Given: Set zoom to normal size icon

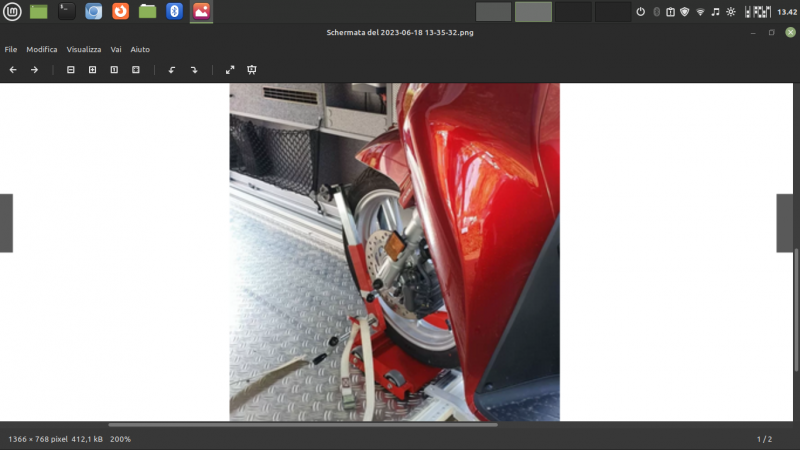Looking at the screenshot, I should point(114,70).
